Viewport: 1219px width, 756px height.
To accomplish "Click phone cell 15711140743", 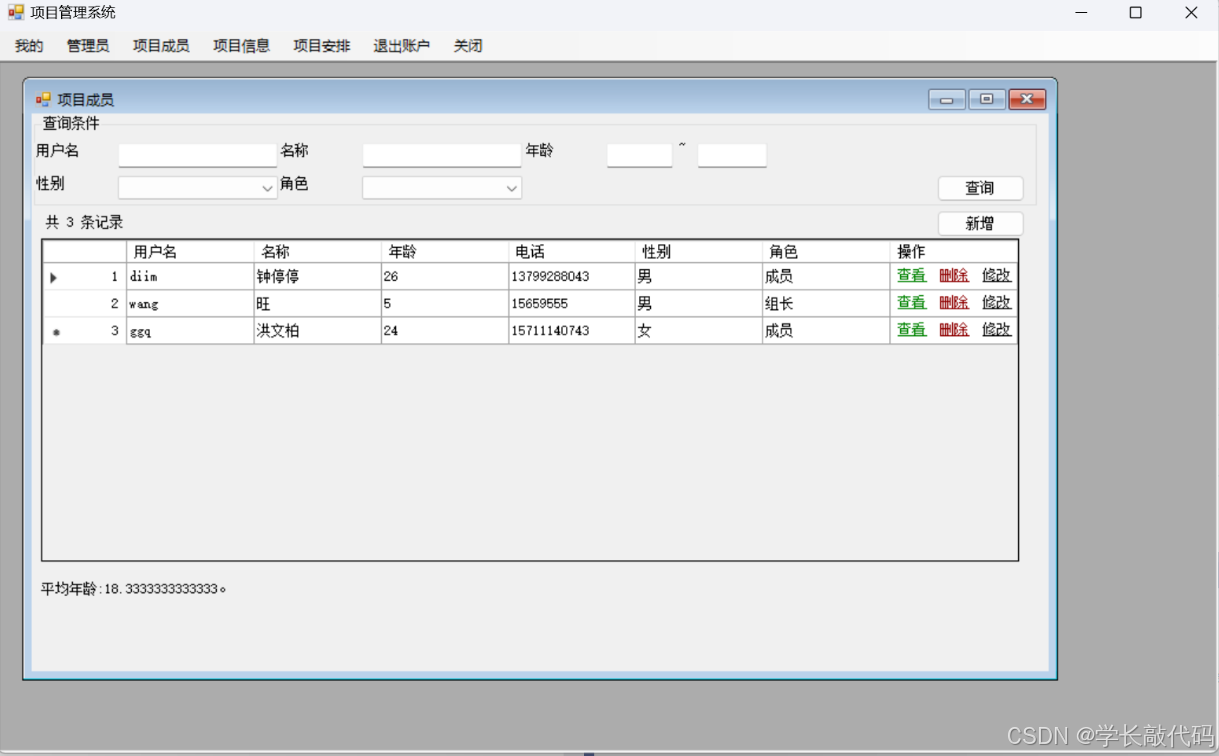I will [571, 331].
